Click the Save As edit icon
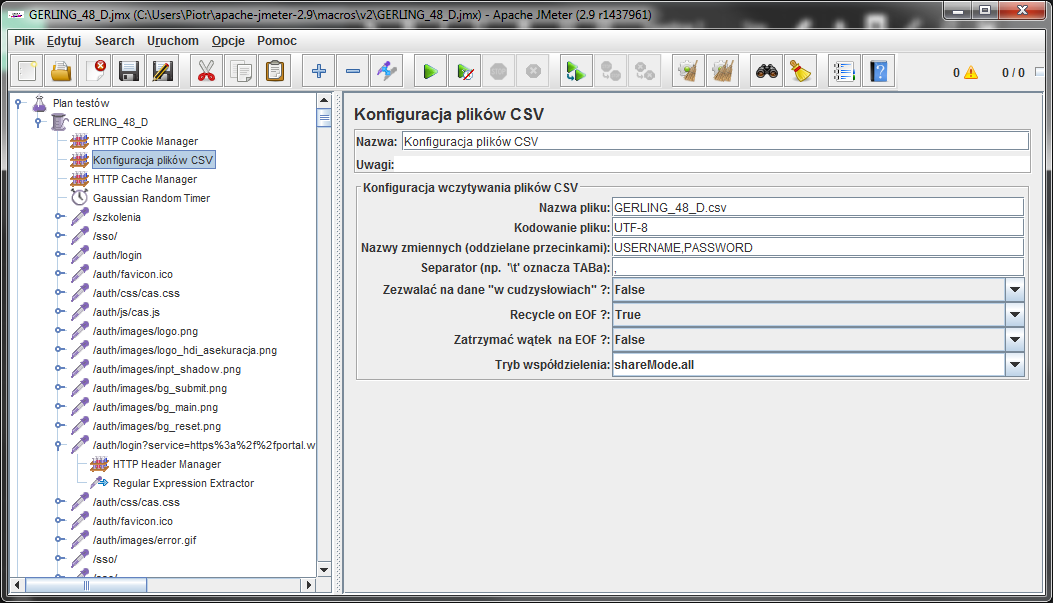Viewport: 1053px width, 603px height. pyautogui.click(x=163, y=71)
